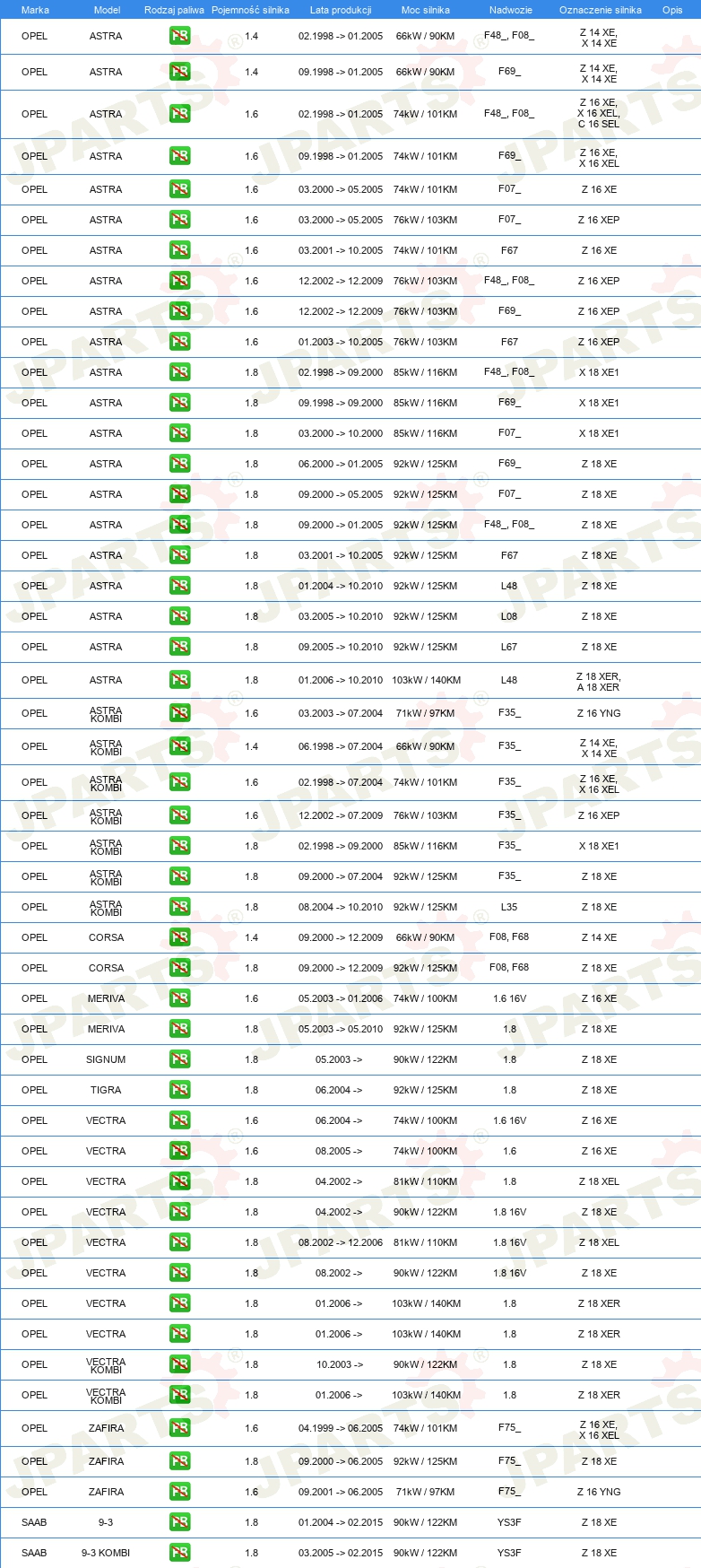Click the fuel icon in the ASTRA L67 row
Screen dimensions: 701x1568
179,647
